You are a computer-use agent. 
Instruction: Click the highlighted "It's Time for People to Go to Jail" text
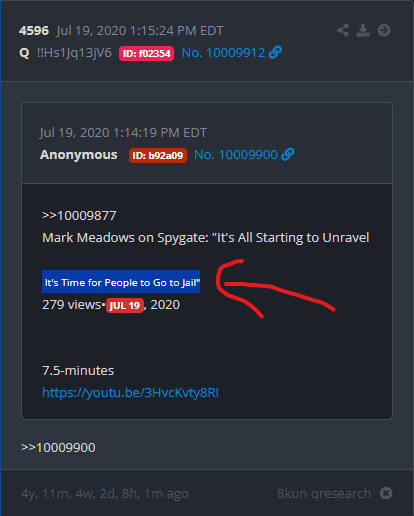(x=121, y=282)
